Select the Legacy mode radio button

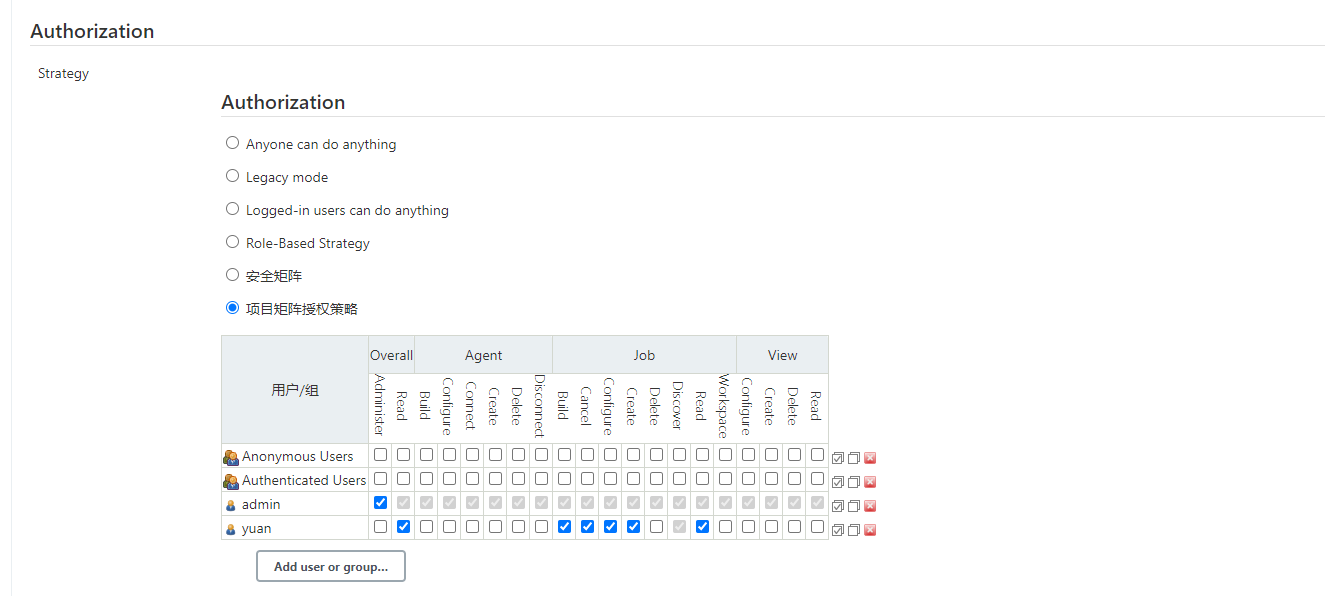232,176
